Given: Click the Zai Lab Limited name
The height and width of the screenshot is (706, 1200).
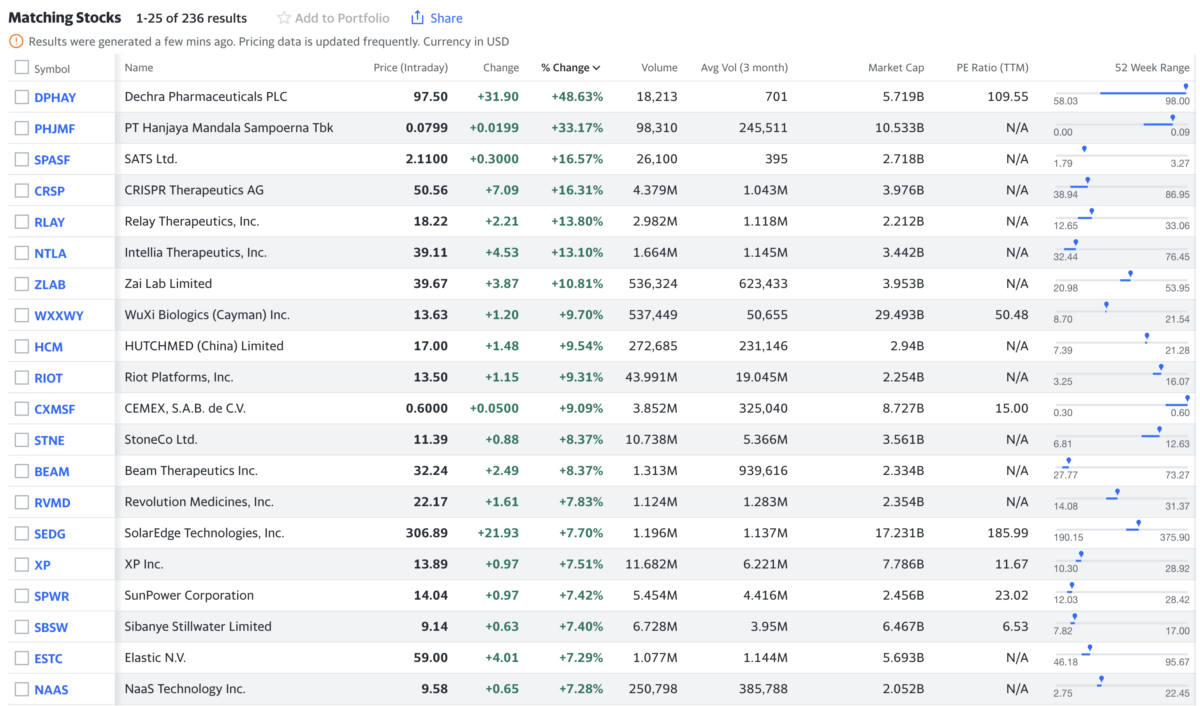Looking at the screenshot, I should point(169,284).
